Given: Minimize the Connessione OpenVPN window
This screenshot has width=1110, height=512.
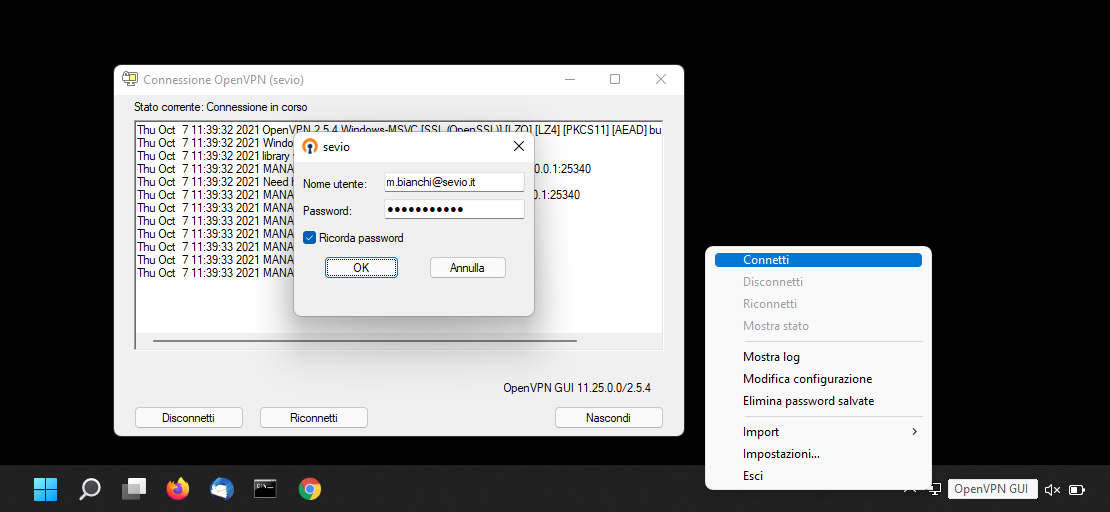Looking at the screenshot, I should tap(570, 79).
